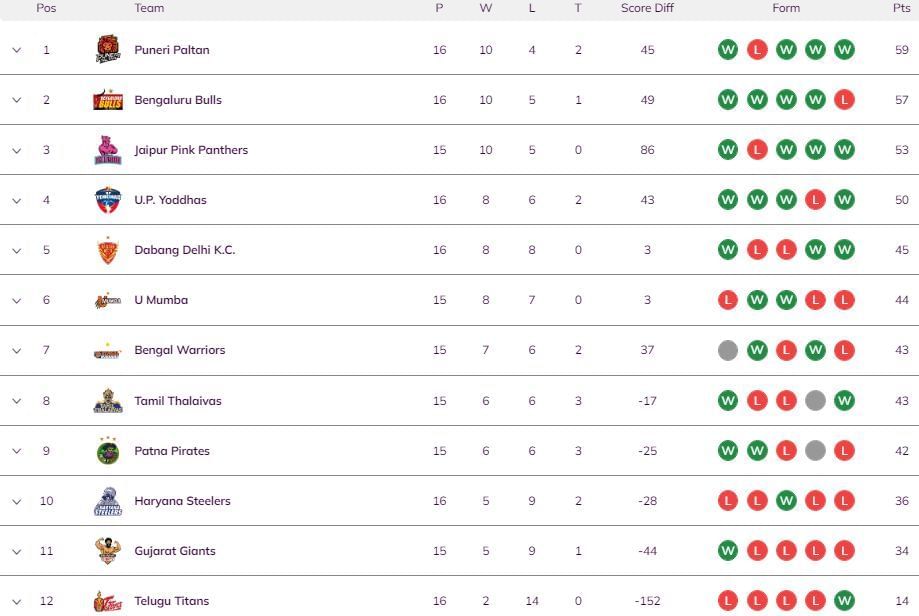Click the U.P. Yoddhas club crest
919x616 pixels.
(108, 199)
